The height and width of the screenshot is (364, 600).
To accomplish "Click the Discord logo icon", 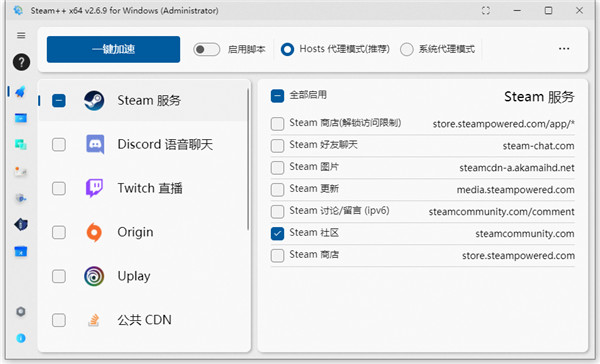I will (95, 144).
